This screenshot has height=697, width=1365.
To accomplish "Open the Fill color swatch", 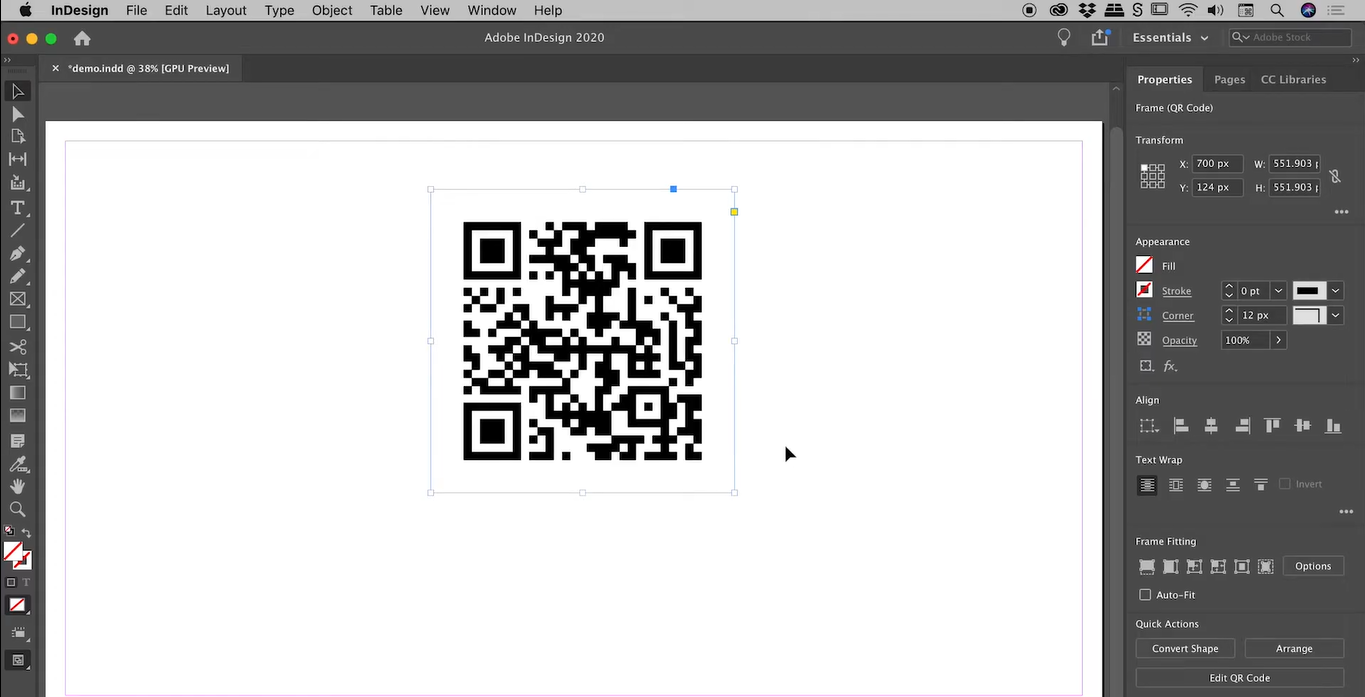I will tap(1144, 265).
